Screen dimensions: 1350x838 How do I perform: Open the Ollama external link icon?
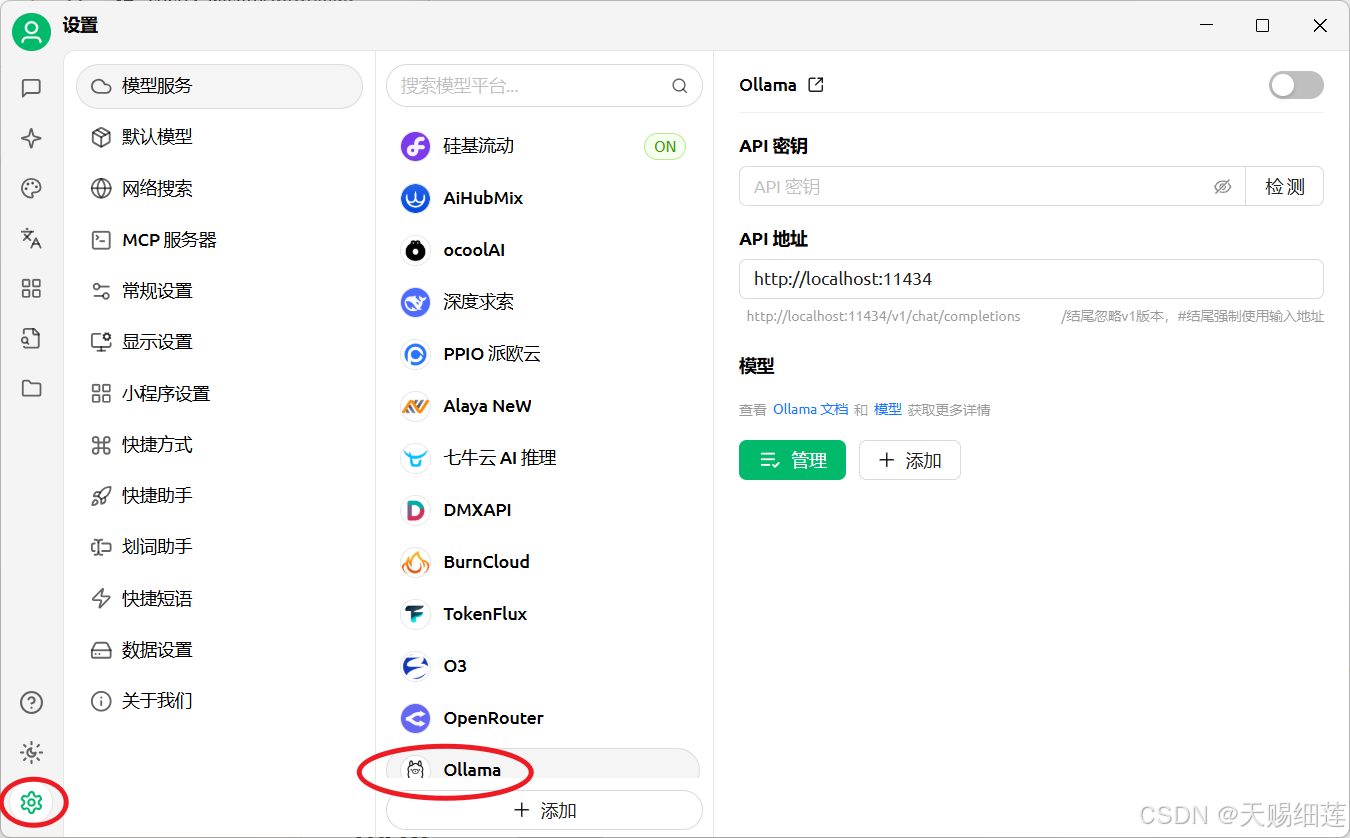point(816,85)
